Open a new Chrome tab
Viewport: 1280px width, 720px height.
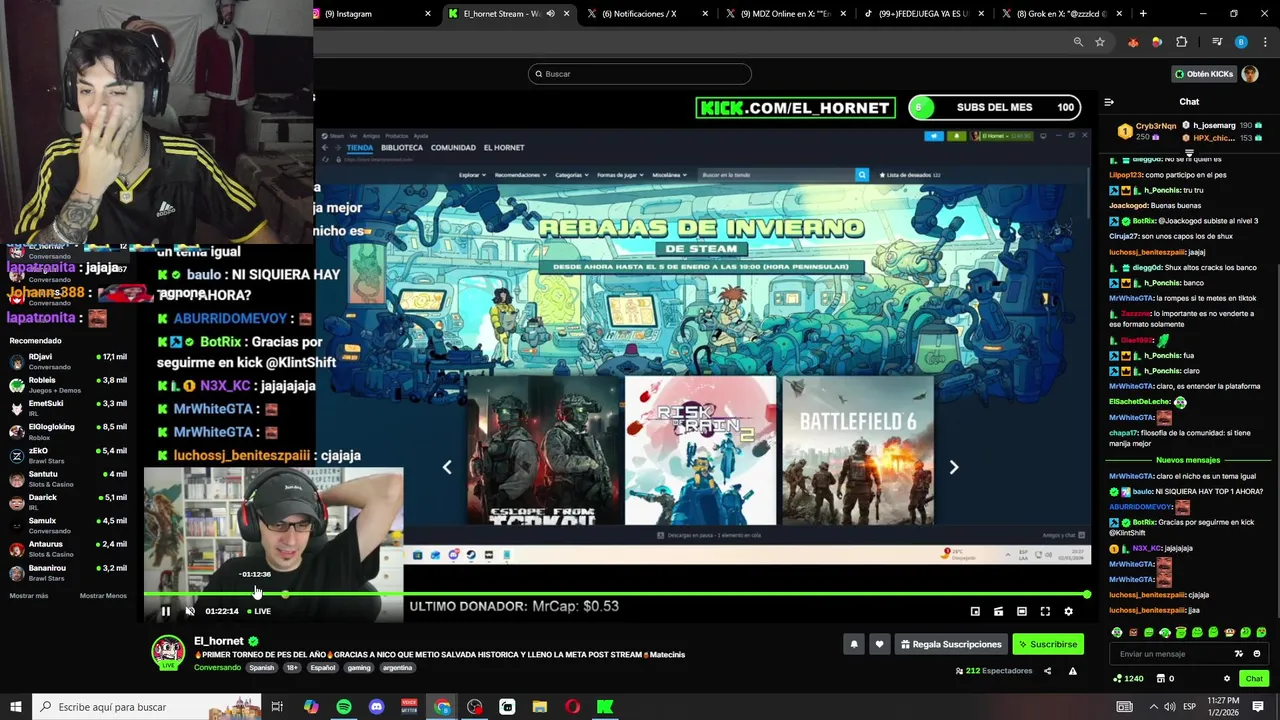point(1143,14)
